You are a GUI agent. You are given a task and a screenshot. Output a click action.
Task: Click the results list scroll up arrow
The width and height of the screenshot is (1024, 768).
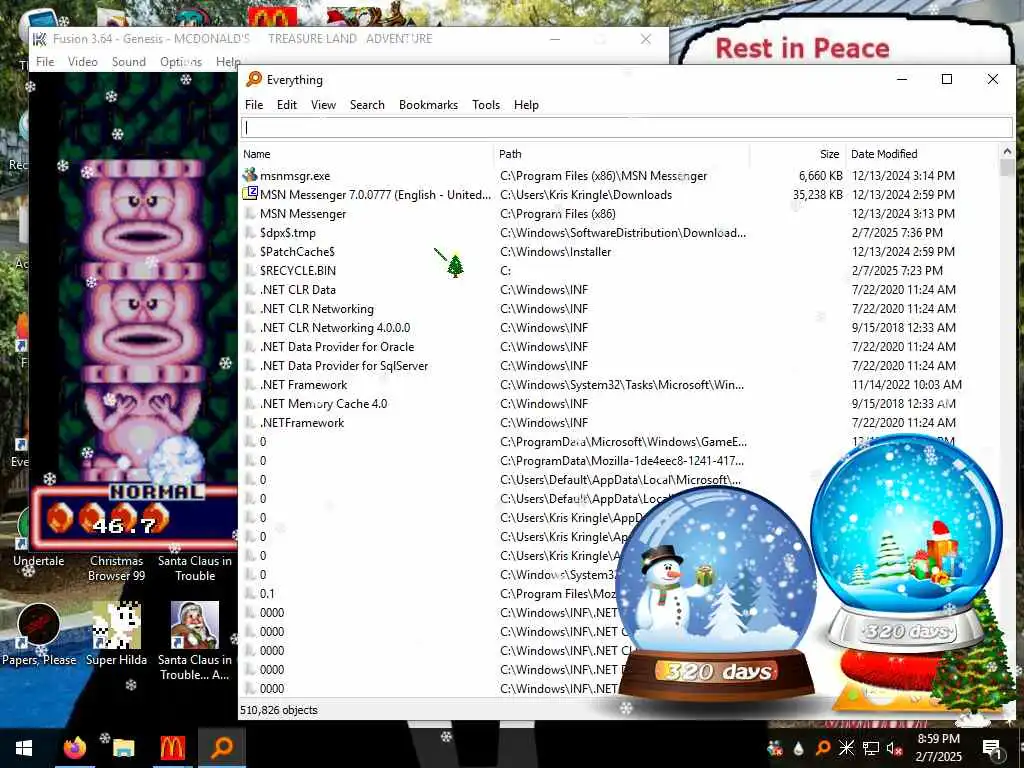click(x=1006, y=152)
